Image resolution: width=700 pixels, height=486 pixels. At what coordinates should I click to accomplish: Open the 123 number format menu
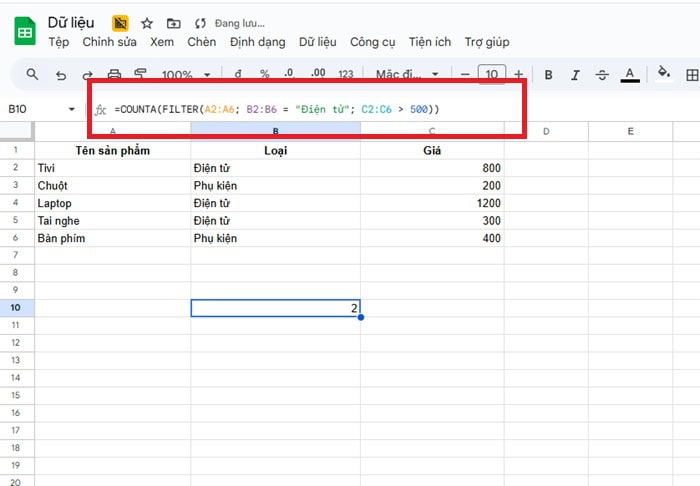pyautogui.click(x=346, y=74)
